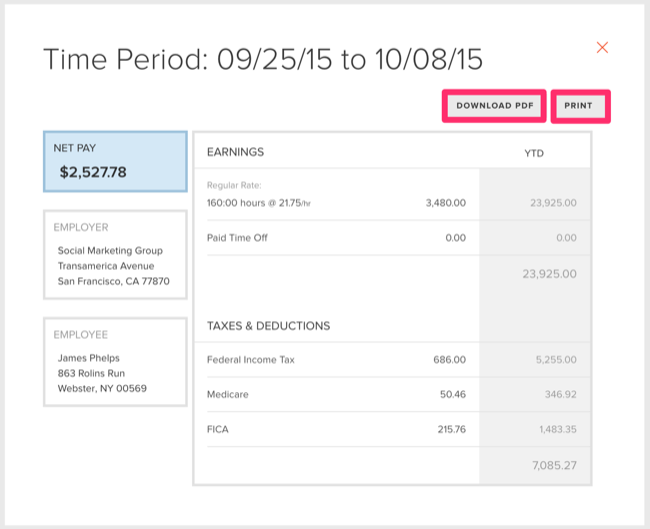Click Federal Income Tax amount 686.00
This screenshot has width=650, height=529.
tap(449, 359)
